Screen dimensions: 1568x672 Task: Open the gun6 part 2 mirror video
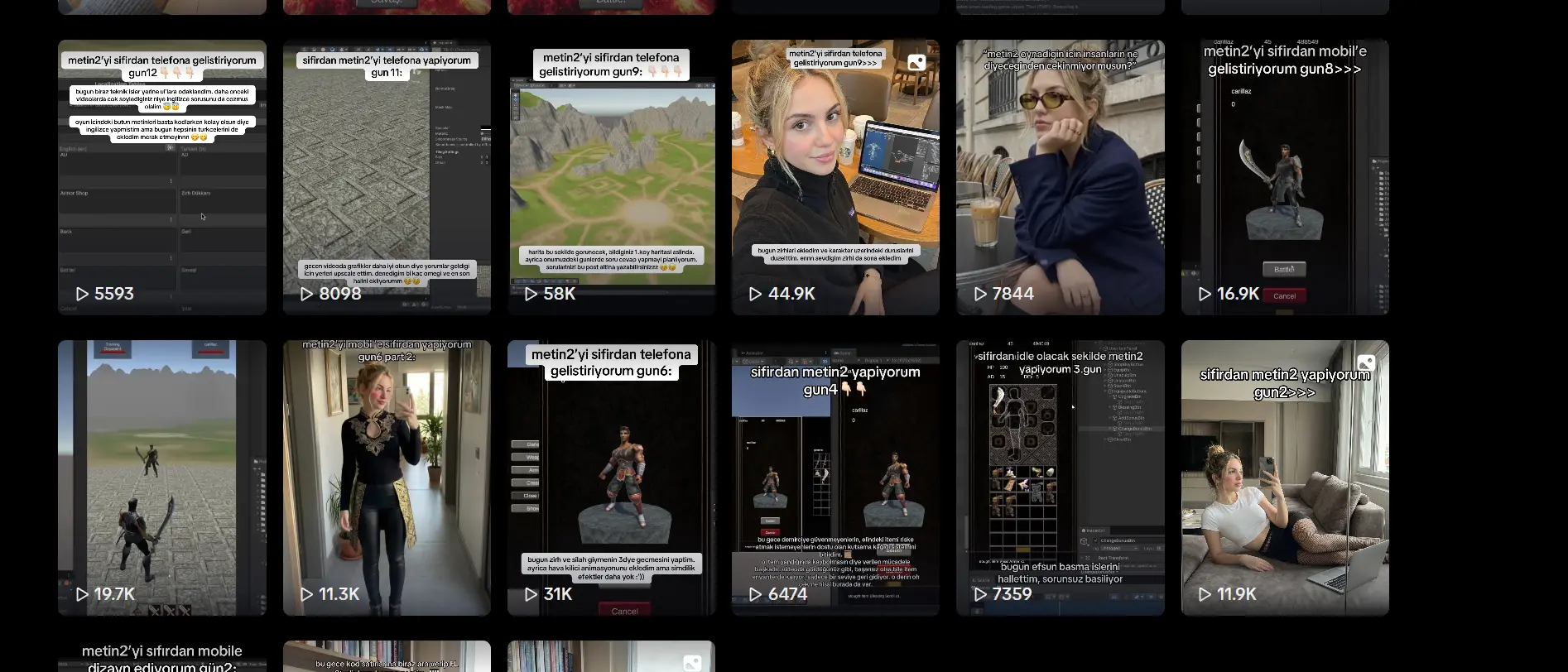(387, 478)
